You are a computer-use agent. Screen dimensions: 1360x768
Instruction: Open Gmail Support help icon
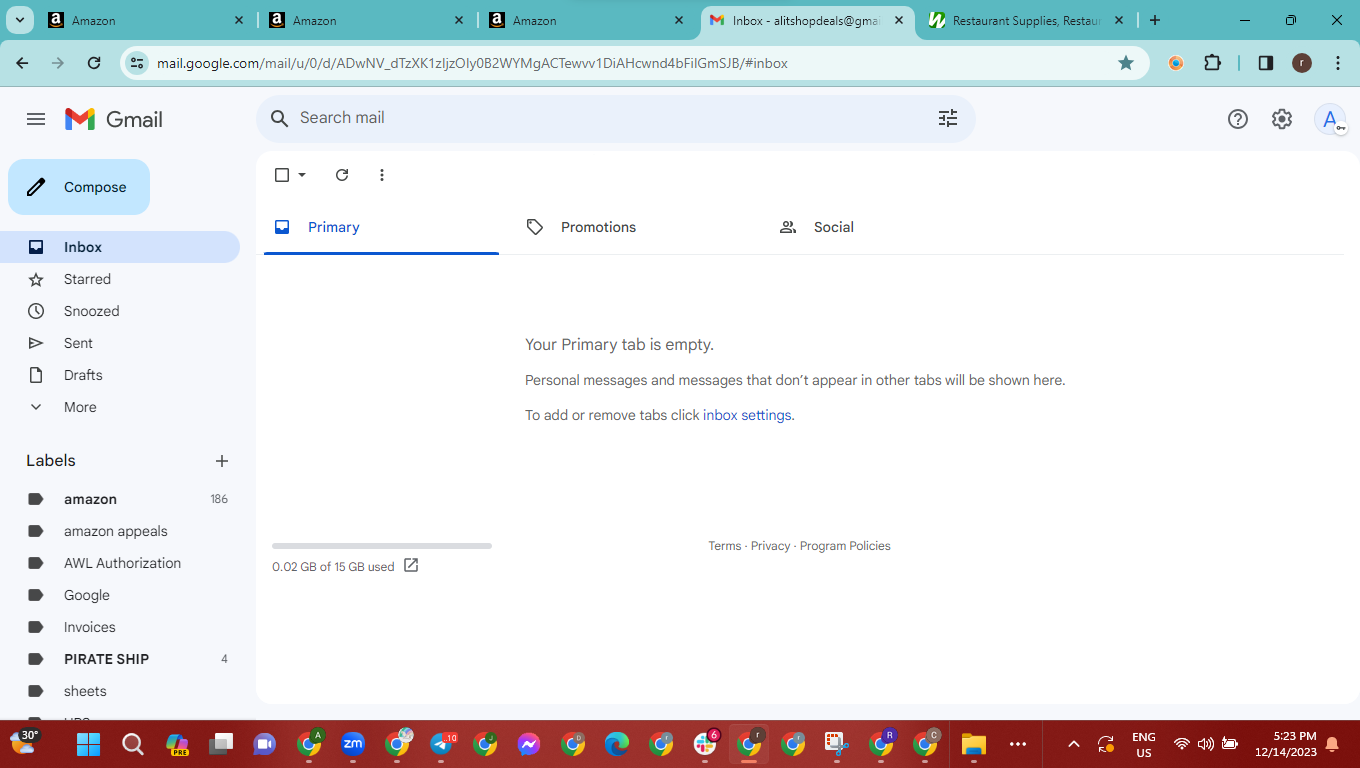coord(1238,119)
